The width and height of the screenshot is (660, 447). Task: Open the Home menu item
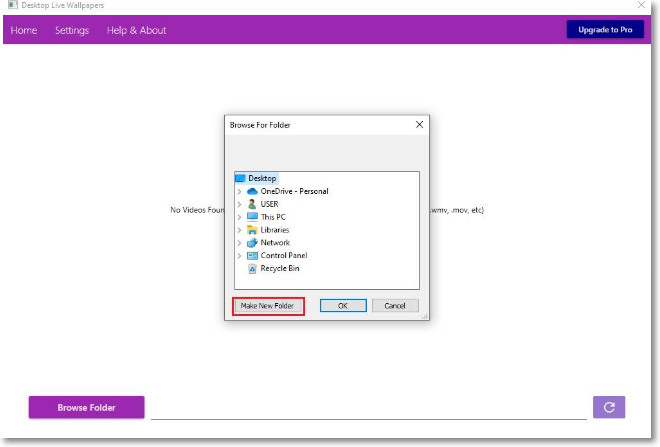(24, 30)
